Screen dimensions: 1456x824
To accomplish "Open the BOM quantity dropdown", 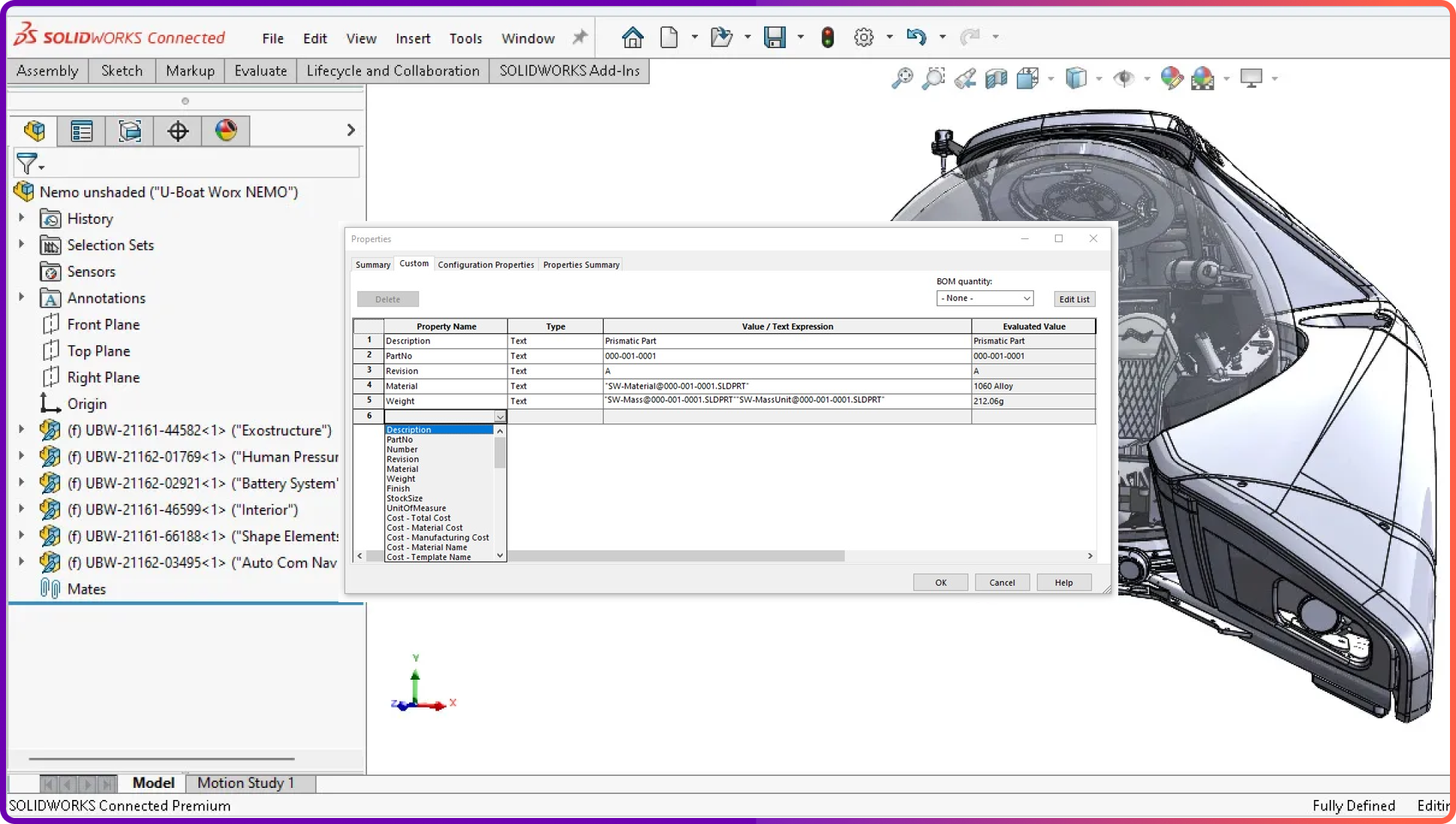I will point(984,298).
